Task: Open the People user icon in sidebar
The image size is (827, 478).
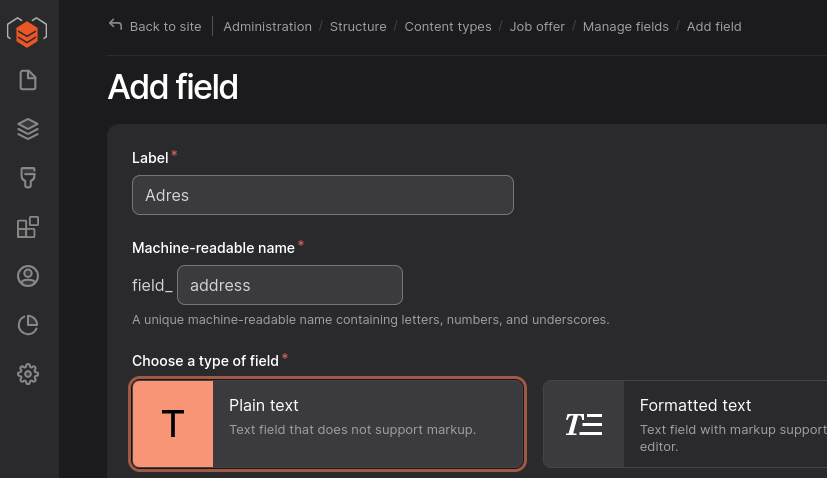Action: pyautogui.click(x=28, y=276)
